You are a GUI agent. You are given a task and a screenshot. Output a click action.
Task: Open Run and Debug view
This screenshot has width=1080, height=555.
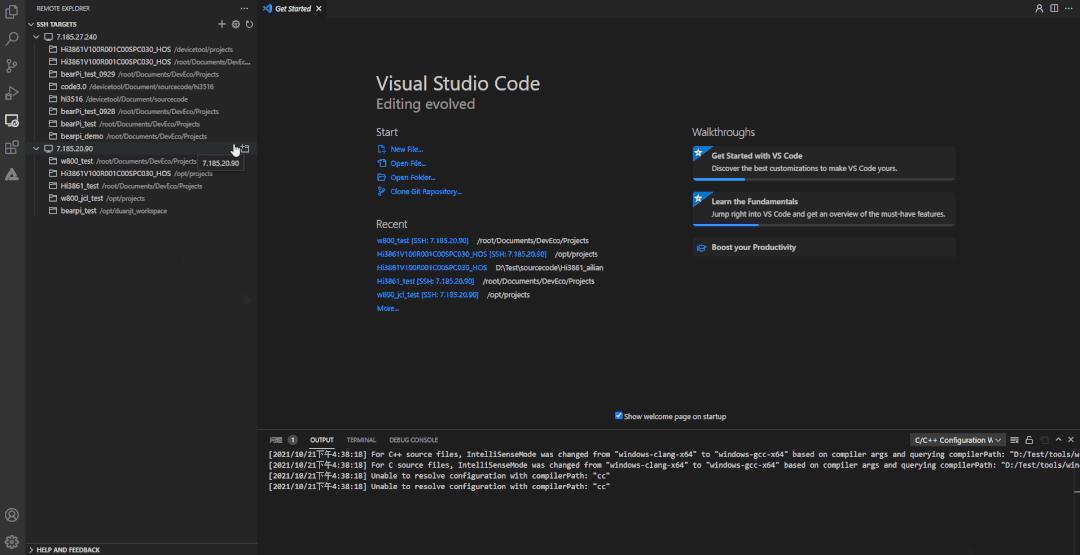pyautogui.click(x=12, y=93)
